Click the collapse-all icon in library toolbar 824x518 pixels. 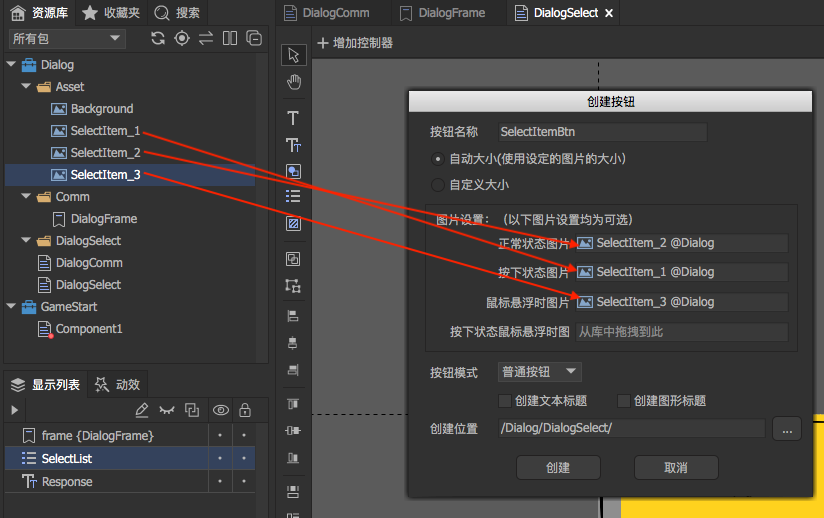pos(254,38)
